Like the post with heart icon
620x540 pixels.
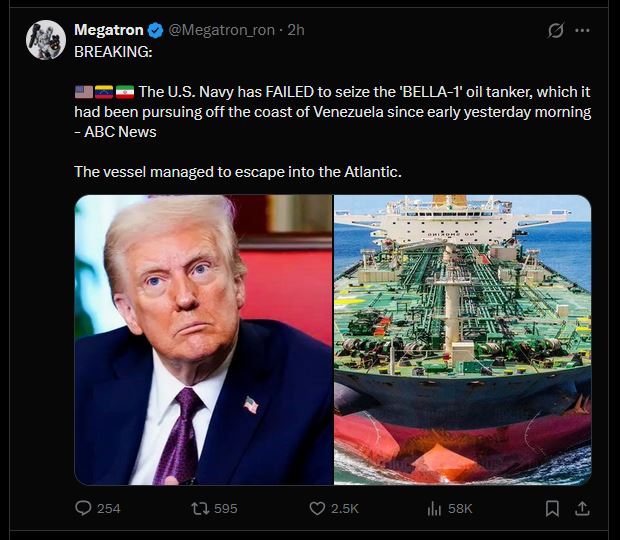pos(317,508)
